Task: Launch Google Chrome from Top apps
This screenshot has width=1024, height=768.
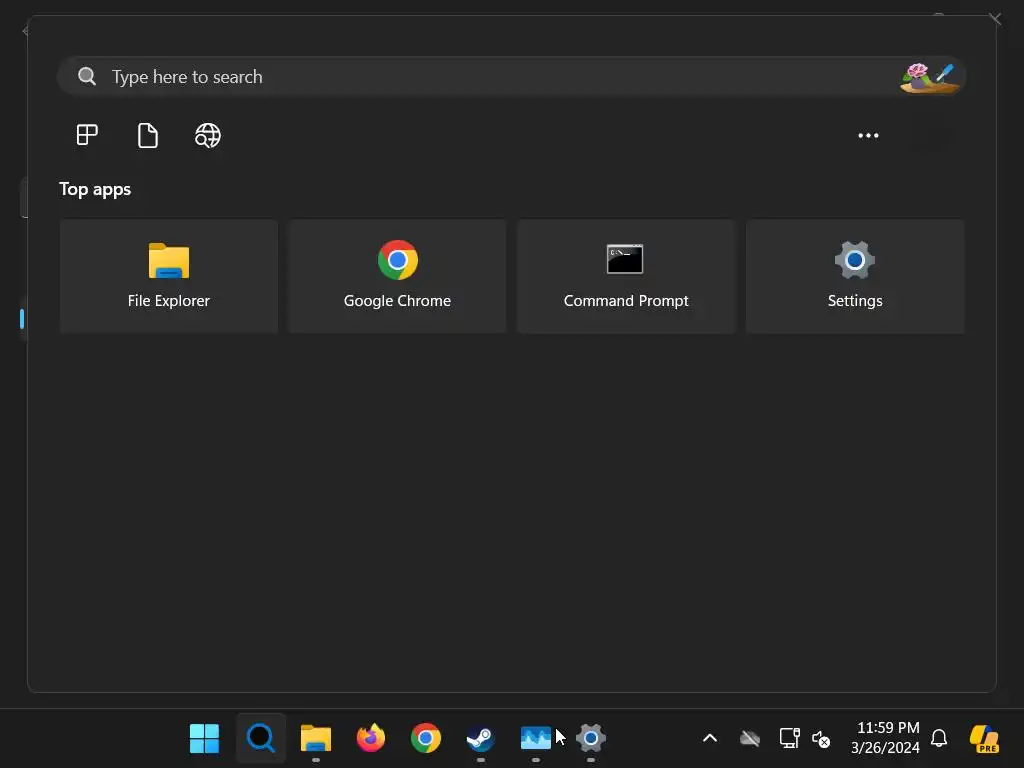Action: (x=397, y=276)
